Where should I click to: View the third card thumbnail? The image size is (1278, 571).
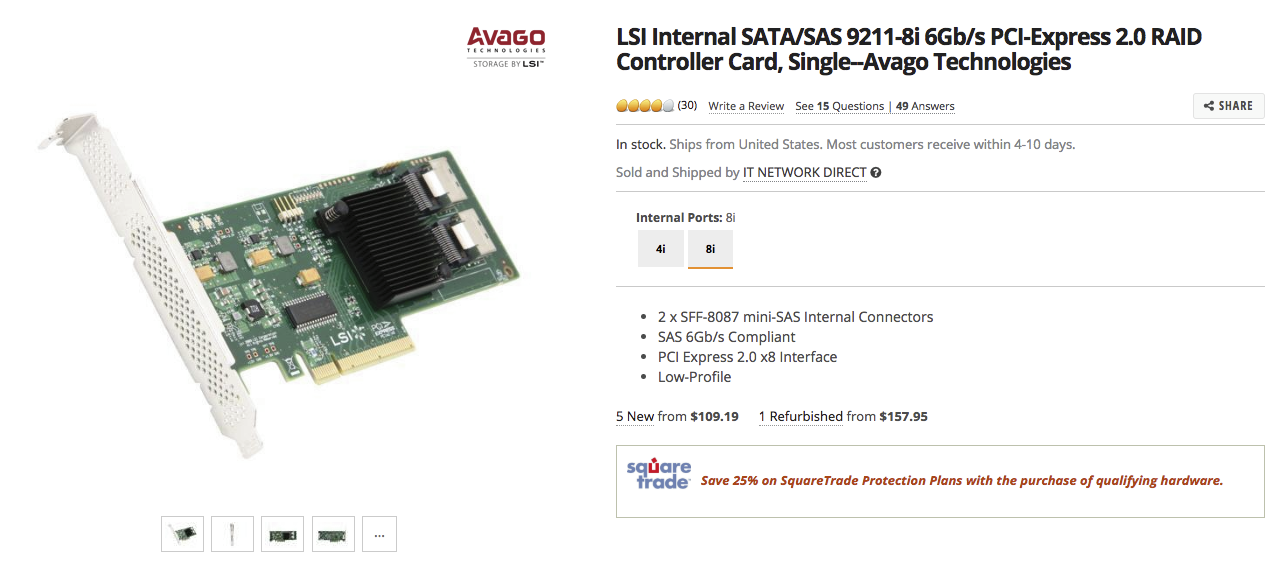tap(282, 534)
